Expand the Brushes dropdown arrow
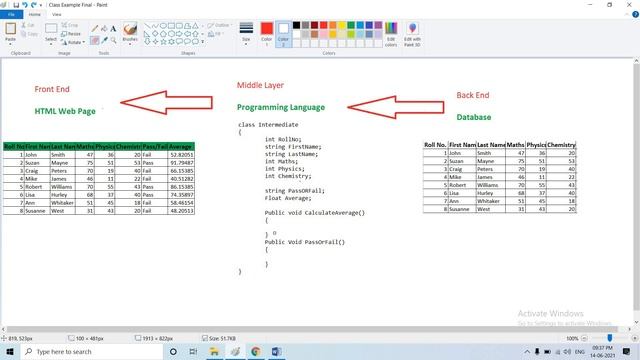The height and width of the screenshot is (360, 640). tap(130, 44)
